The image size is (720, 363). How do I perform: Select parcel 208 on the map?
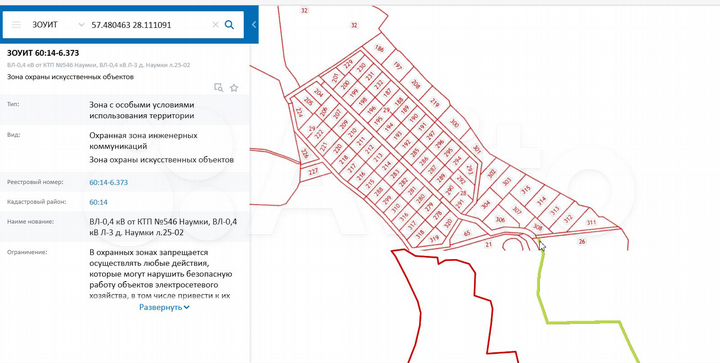pyautogui.click(x=416, y=84)
